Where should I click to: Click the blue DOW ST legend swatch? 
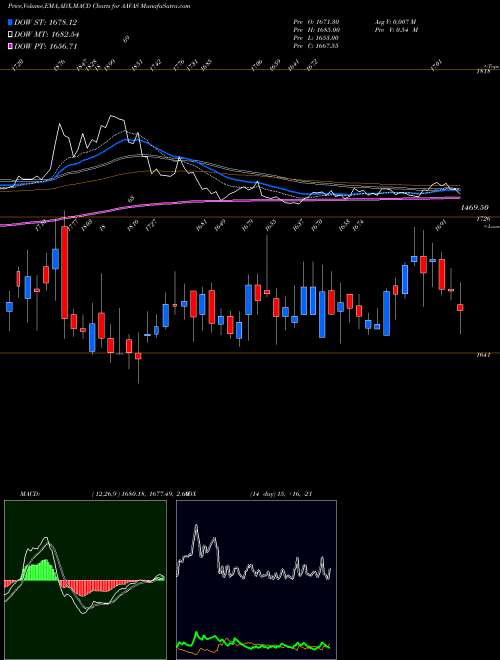(x=11, y=22)
